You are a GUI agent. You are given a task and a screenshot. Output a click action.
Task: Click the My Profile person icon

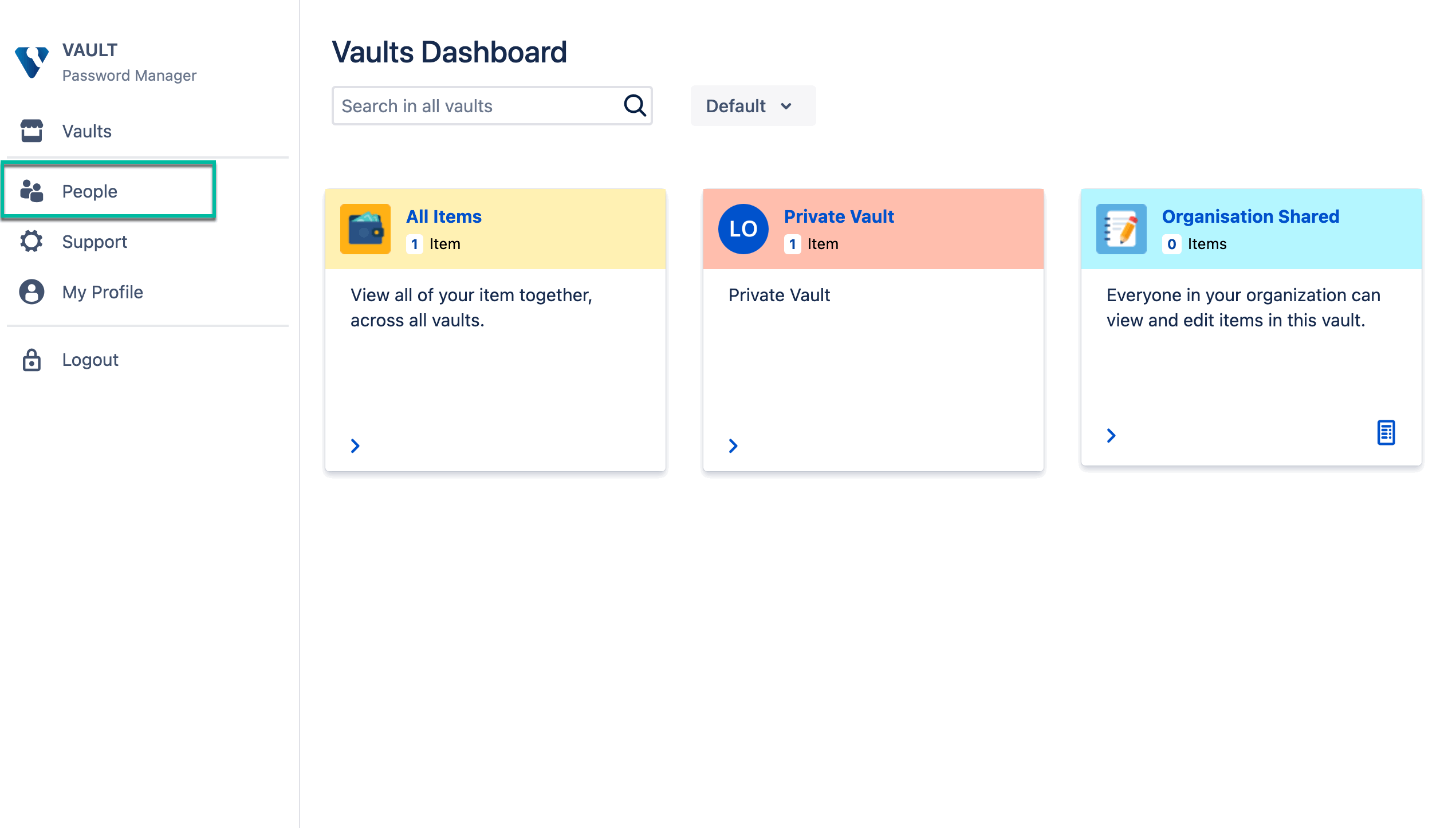pos(31,291)
